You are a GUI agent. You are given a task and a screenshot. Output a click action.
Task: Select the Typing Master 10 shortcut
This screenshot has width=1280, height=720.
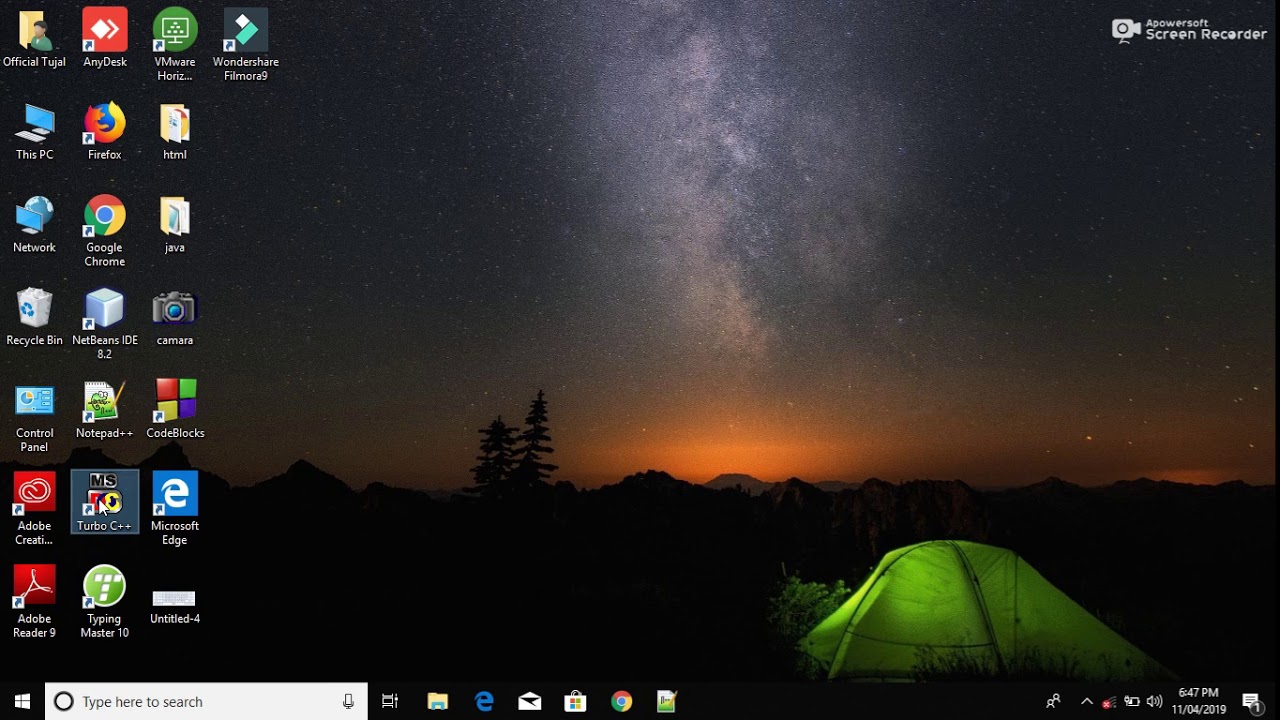pos(104,602)
